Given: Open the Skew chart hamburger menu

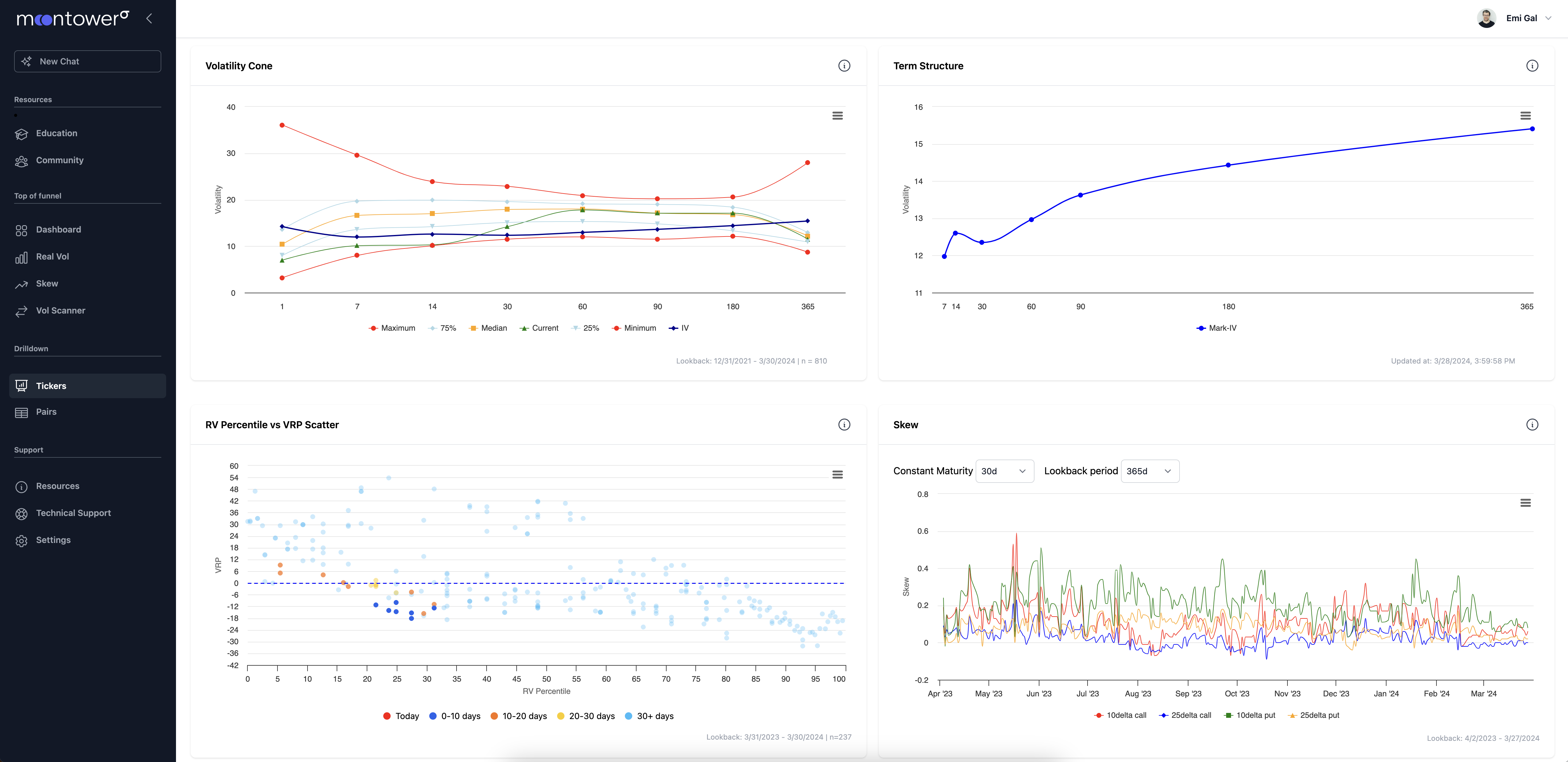Looking at the screenshot, I should click(x=1525, y=503).
